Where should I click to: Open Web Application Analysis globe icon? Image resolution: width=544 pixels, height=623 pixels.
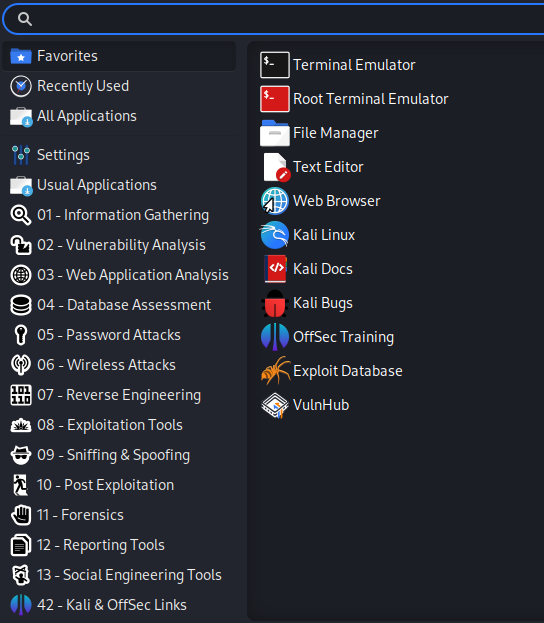pos(21,275)
